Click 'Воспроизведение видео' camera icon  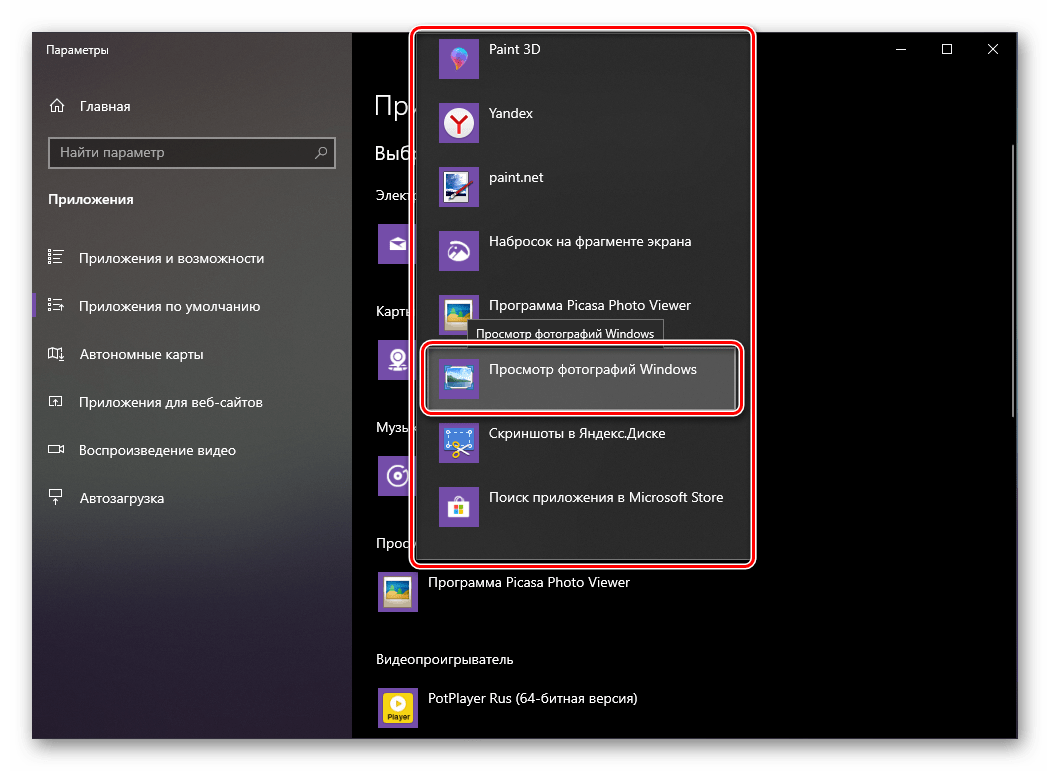pos(56,449)
